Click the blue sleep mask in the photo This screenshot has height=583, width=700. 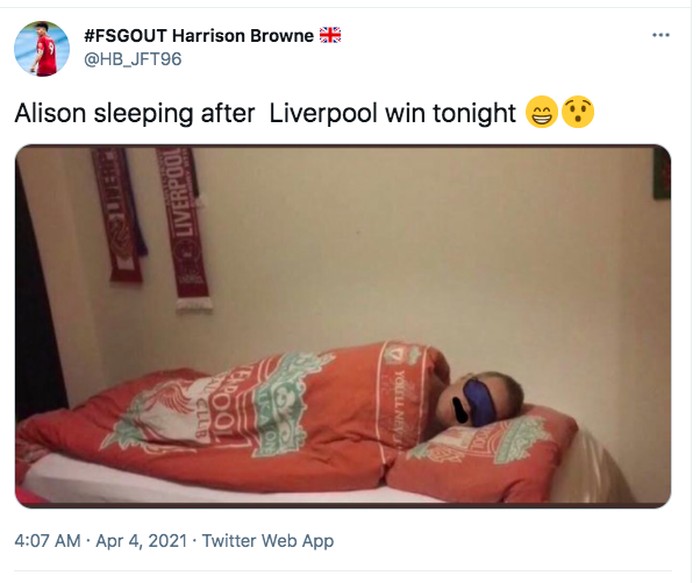[x=479, y=402]
